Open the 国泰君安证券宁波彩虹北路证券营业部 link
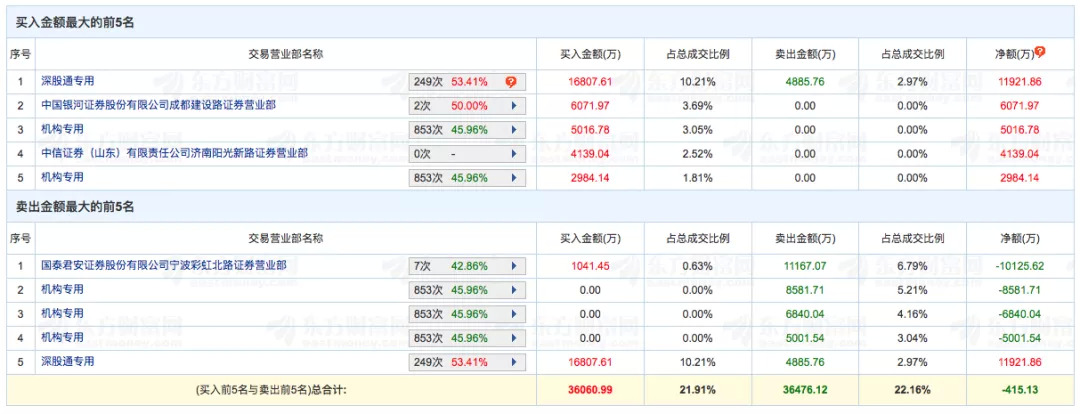Screen dimensions: 1080x414 coord(164,266)
